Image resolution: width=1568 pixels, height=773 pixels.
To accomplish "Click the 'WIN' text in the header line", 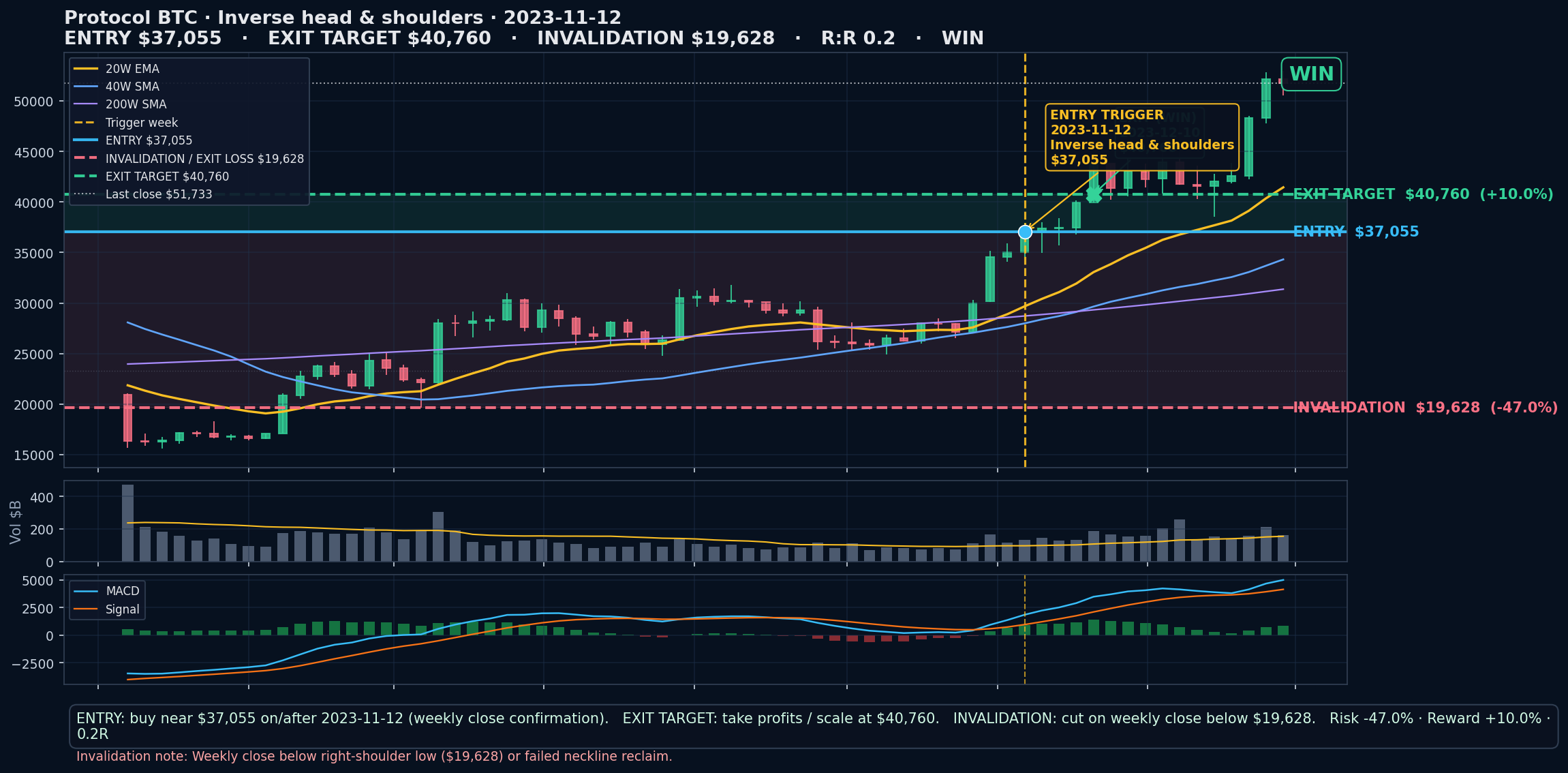I will coord(962,38).
